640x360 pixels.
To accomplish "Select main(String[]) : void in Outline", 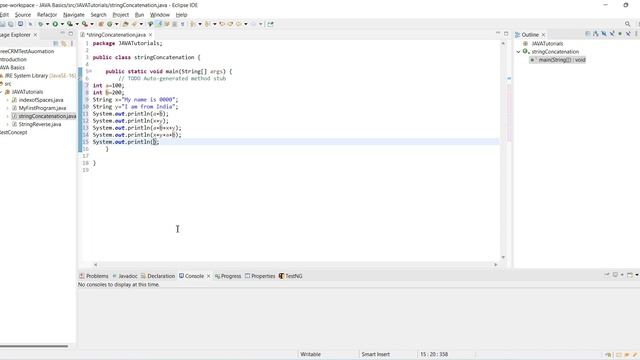I will (558, 60).
